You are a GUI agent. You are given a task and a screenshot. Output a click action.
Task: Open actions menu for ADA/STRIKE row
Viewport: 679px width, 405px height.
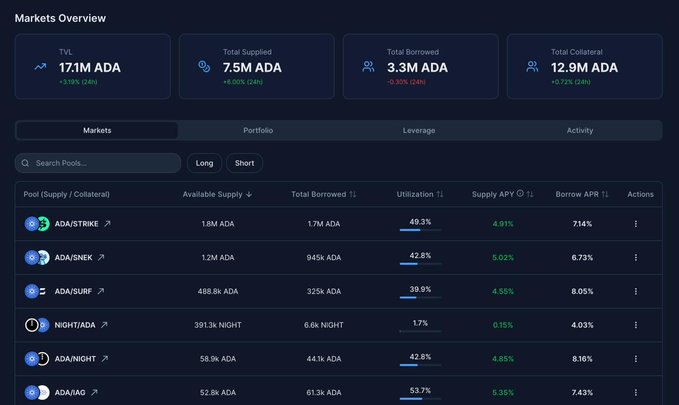(635, 224)
